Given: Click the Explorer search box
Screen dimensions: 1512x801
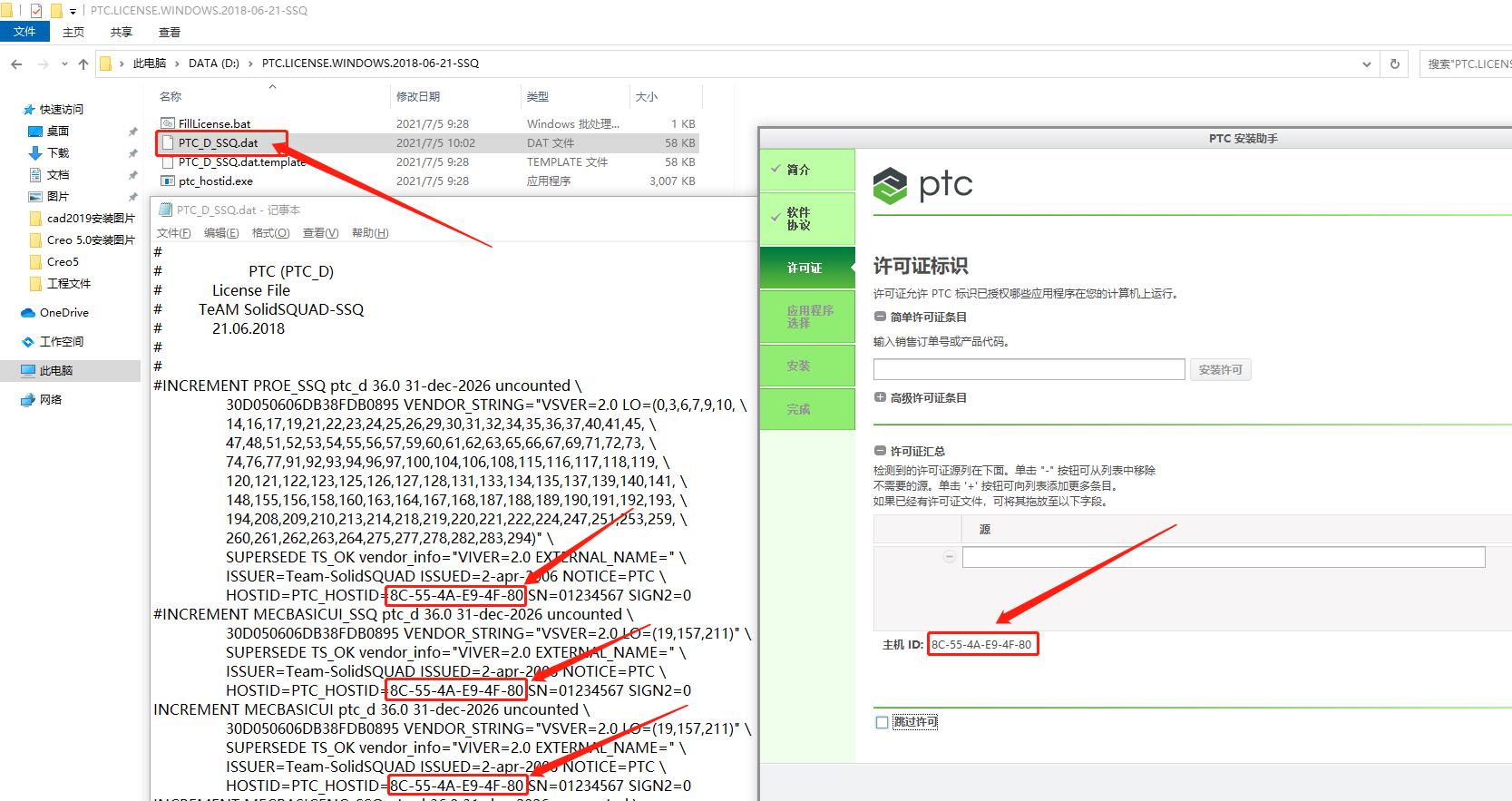Looking at the screenshot, I should pyautogui.click(x=1466, y=63).
